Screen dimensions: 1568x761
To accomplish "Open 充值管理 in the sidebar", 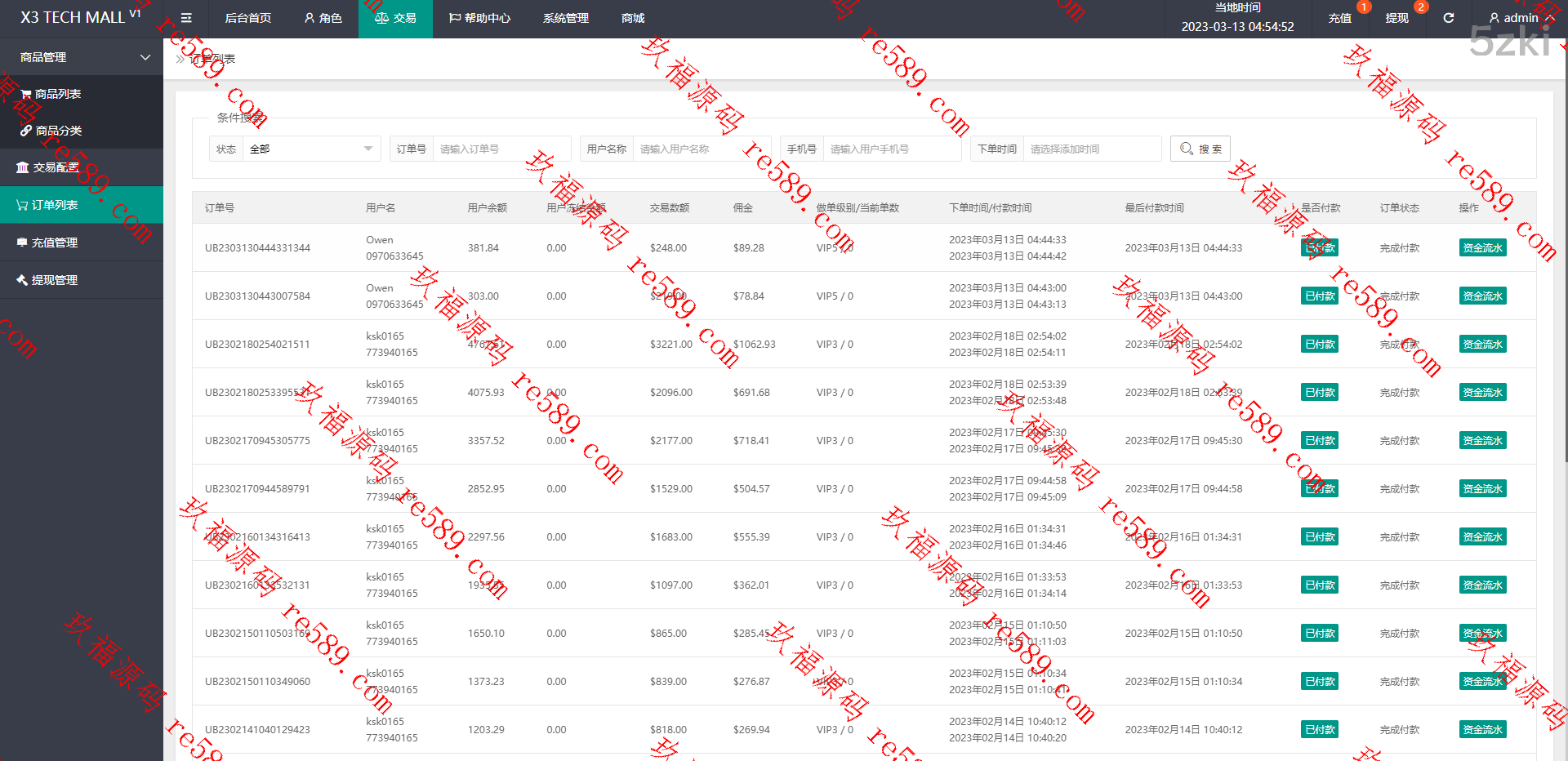I will (54, 243).
